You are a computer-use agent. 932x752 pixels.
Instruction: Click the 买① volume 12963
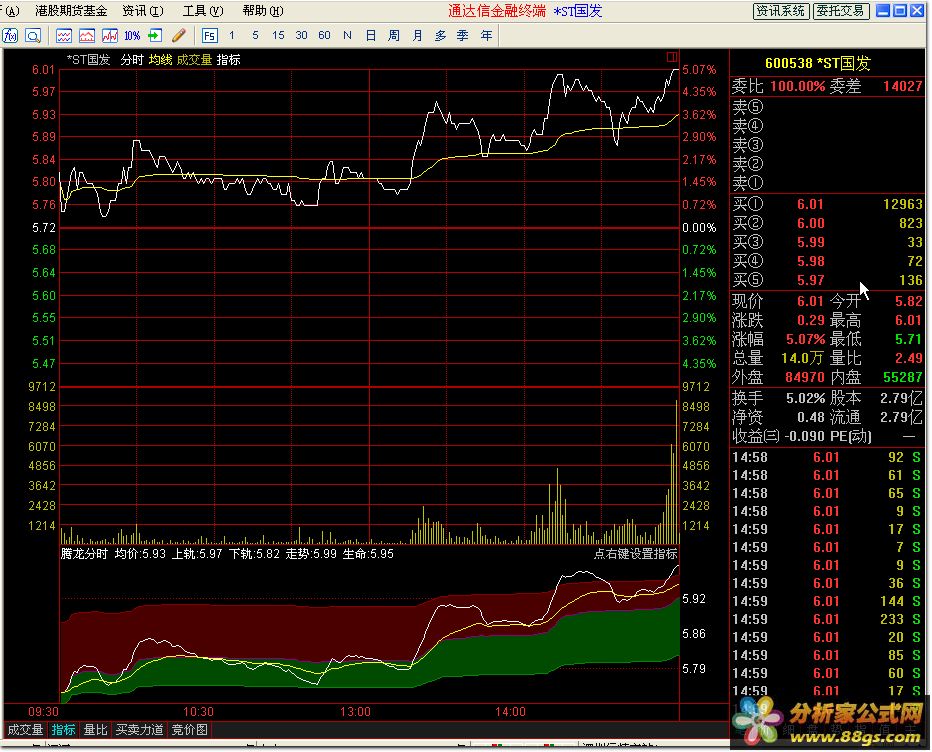pos(903,204)
